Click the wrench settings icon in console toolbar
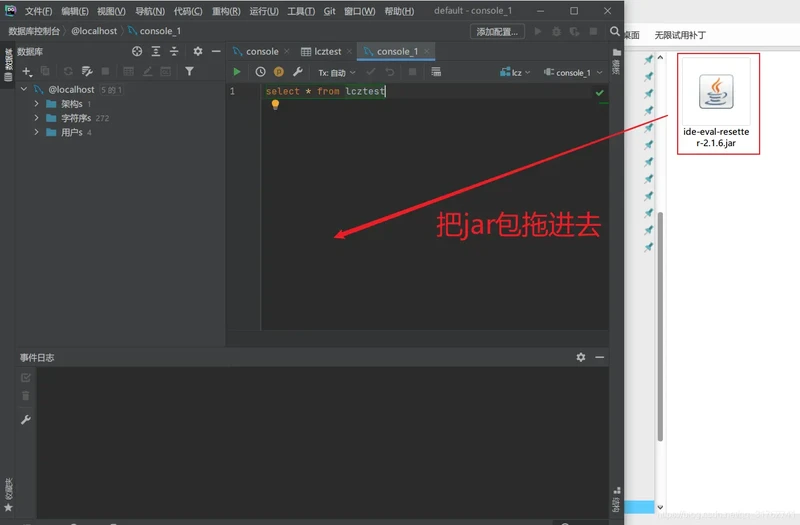800x525 pixels. point(297,72)
